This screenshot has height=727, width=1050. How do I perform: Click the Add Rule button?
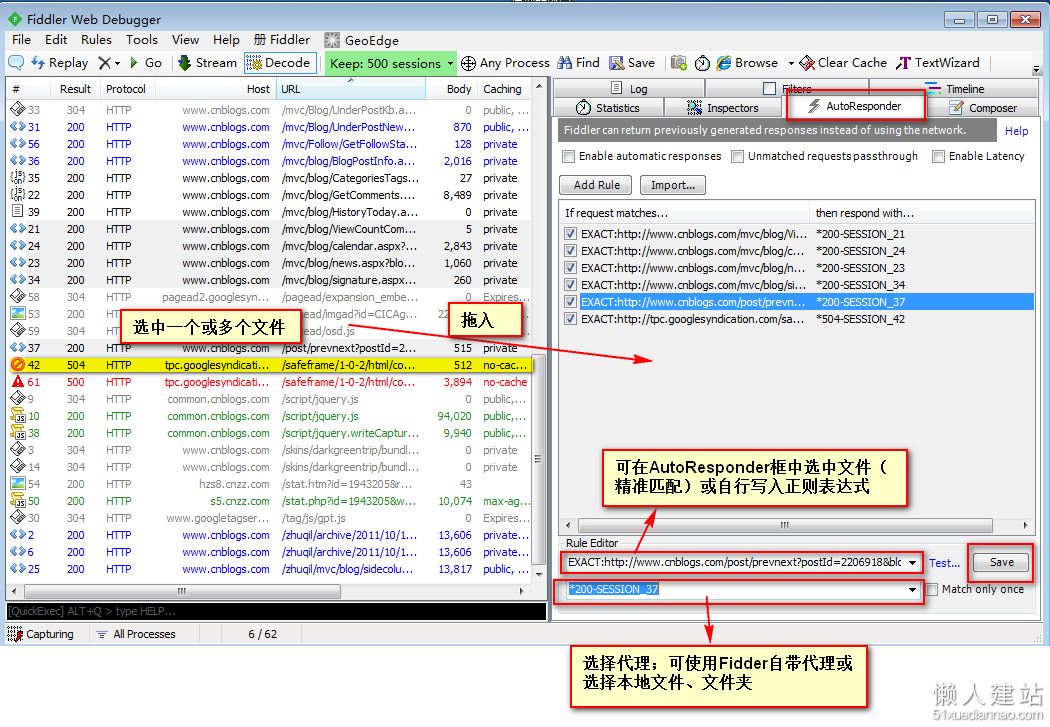pyautogui.click(x=596, y=185)
